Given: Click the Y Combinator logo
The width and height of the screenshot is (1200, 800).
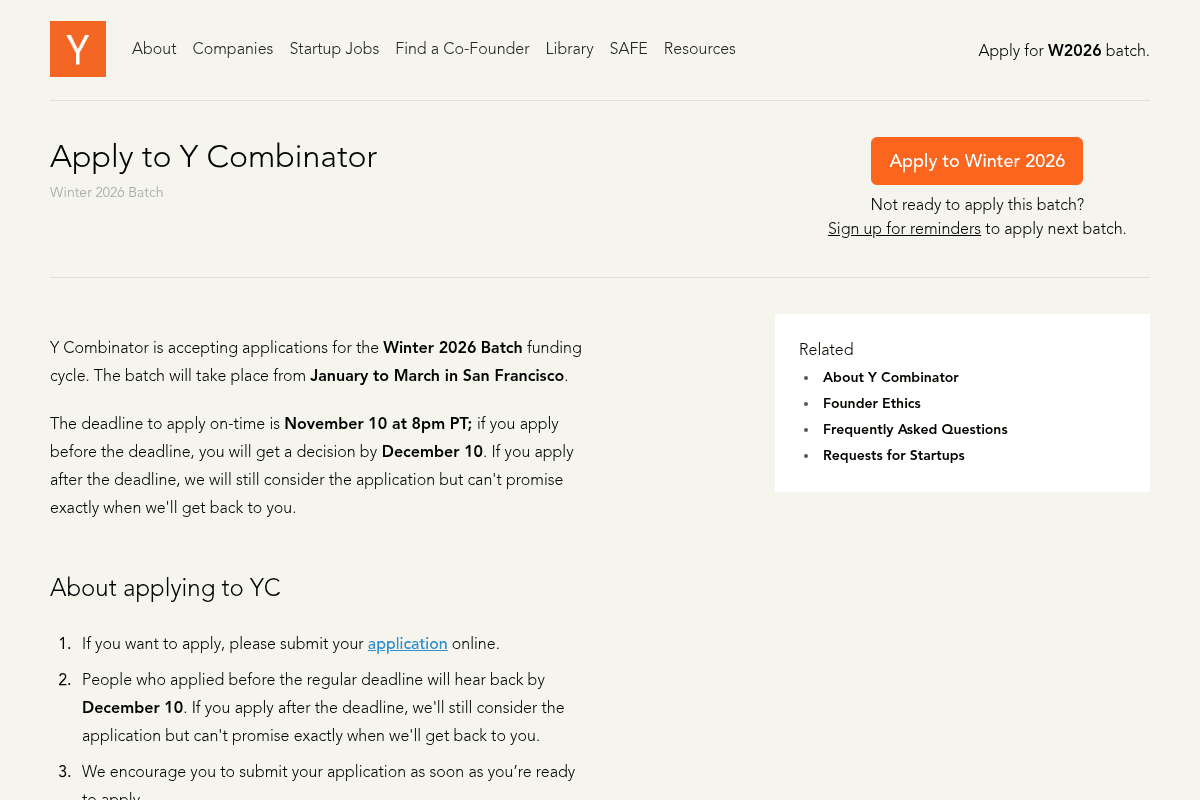Looking at the screenshot, I should tap(77, 48).
